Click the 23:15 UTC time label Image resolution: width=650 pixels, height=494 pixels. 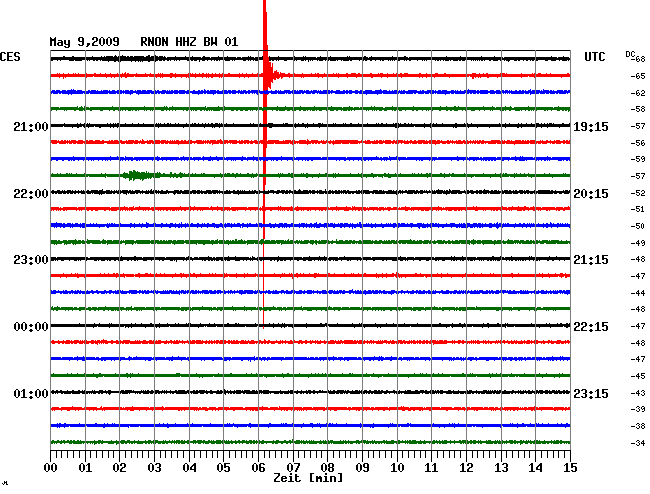click(x=591, y=393)
